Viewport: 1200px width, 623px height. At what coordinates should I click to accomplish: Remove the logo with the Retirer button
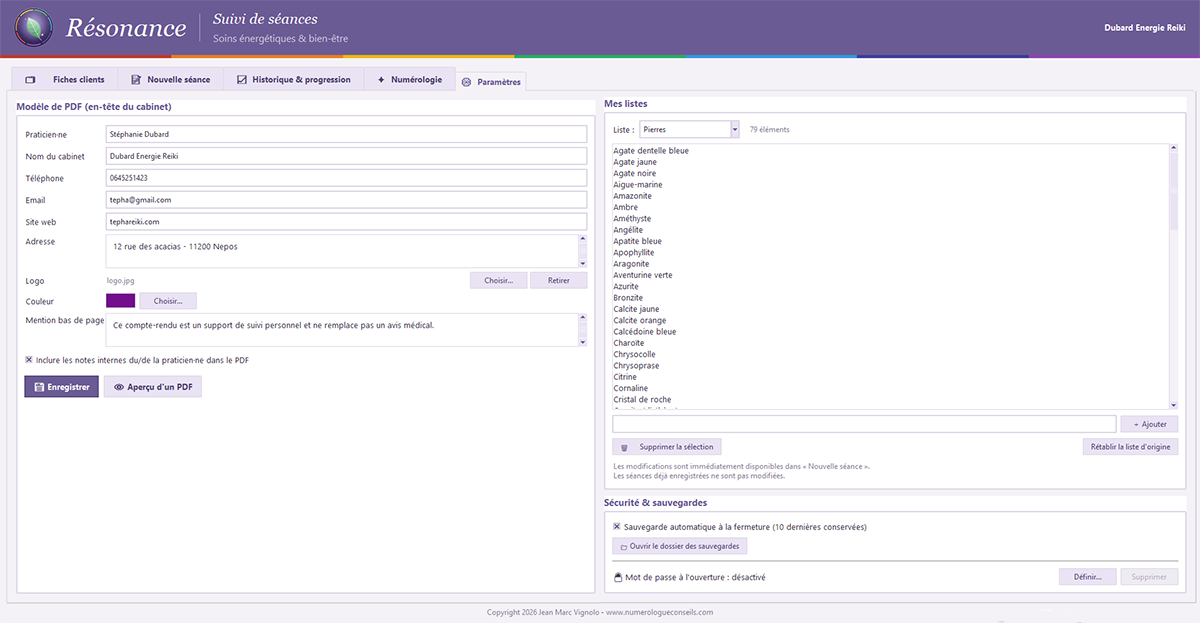pos(559,281)
